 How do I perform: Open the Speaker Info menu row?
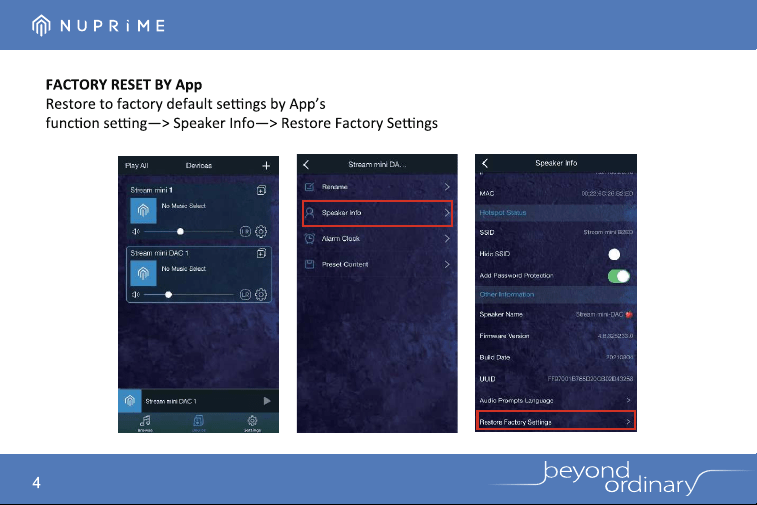pyautogui.click(x=377, y=213)
